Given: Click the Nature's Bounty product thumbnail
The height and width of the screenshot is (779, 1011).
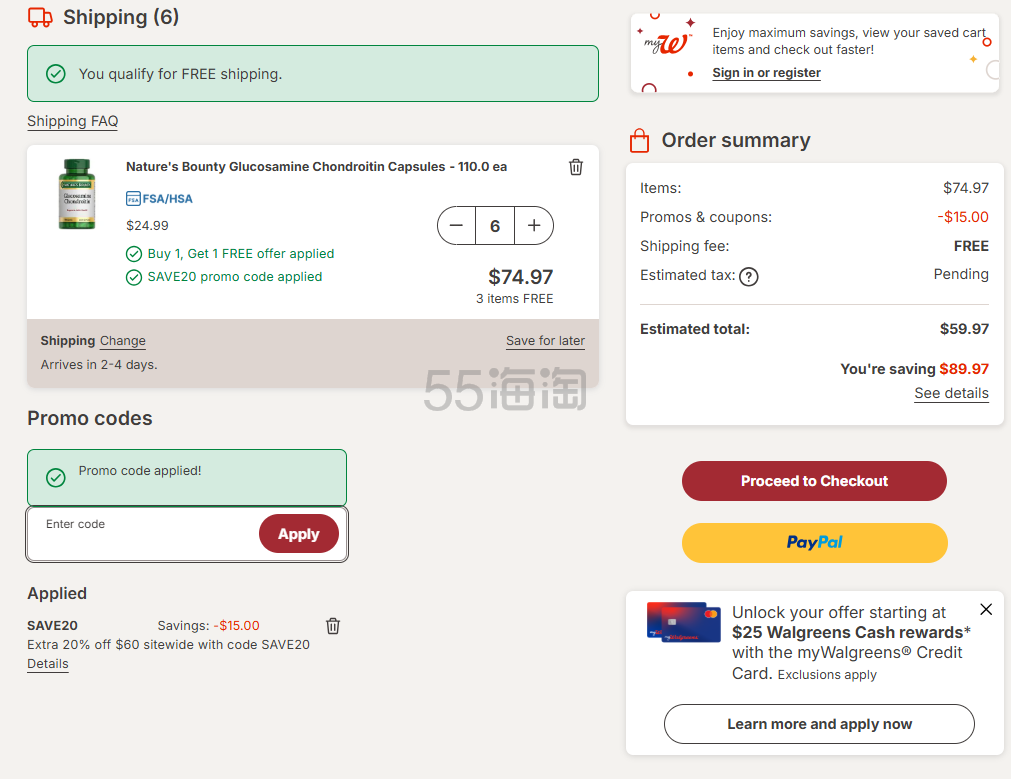Looking at the screenshot, I should 77,194.
